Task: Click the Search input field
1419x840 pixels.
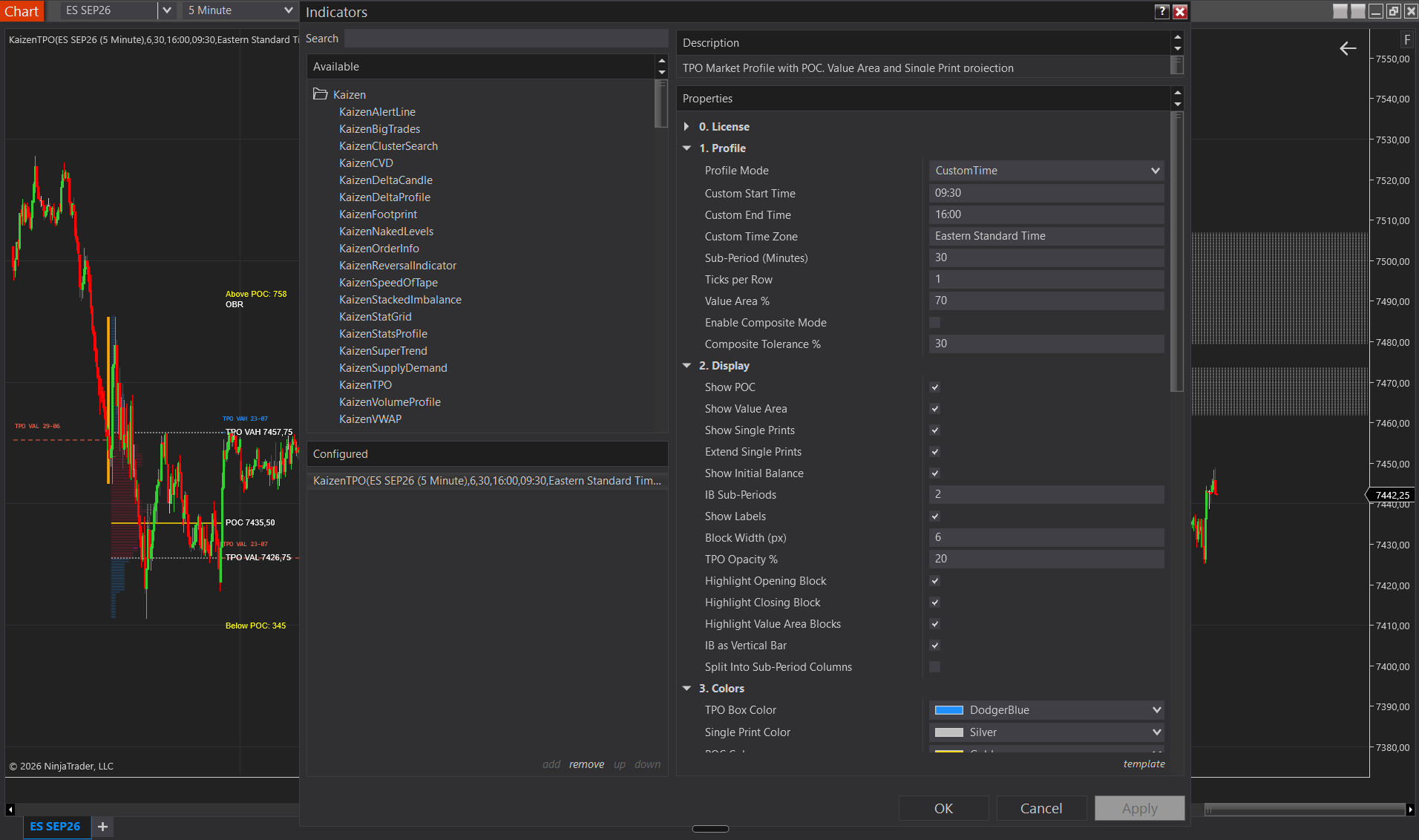Action: [506, 39]
